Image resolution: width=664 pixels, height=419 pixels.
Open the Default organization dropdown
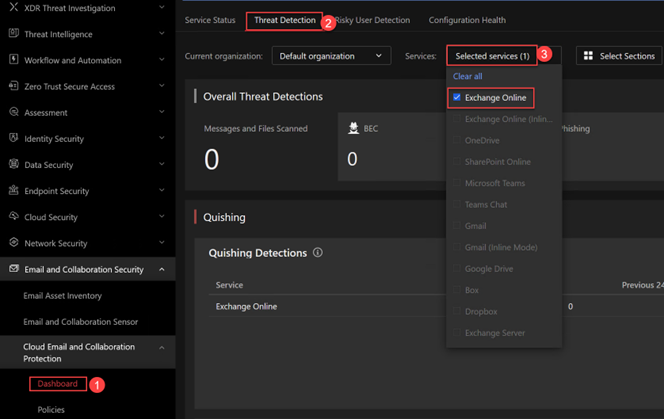(x=331, y=56)
